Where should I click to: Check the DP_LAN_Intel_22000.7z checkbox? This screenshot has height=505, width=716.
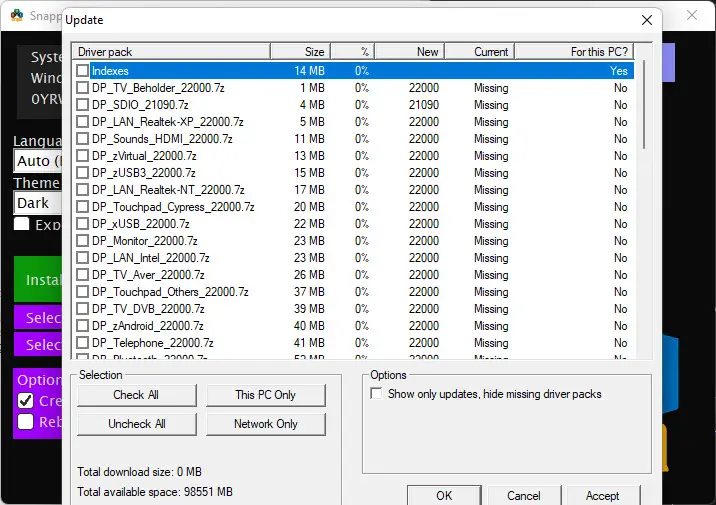tap(83, 258)
